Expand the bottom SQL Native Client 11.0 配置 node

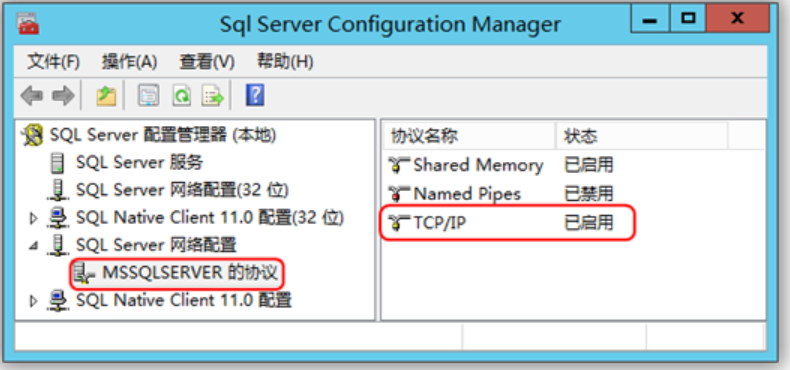33,301
